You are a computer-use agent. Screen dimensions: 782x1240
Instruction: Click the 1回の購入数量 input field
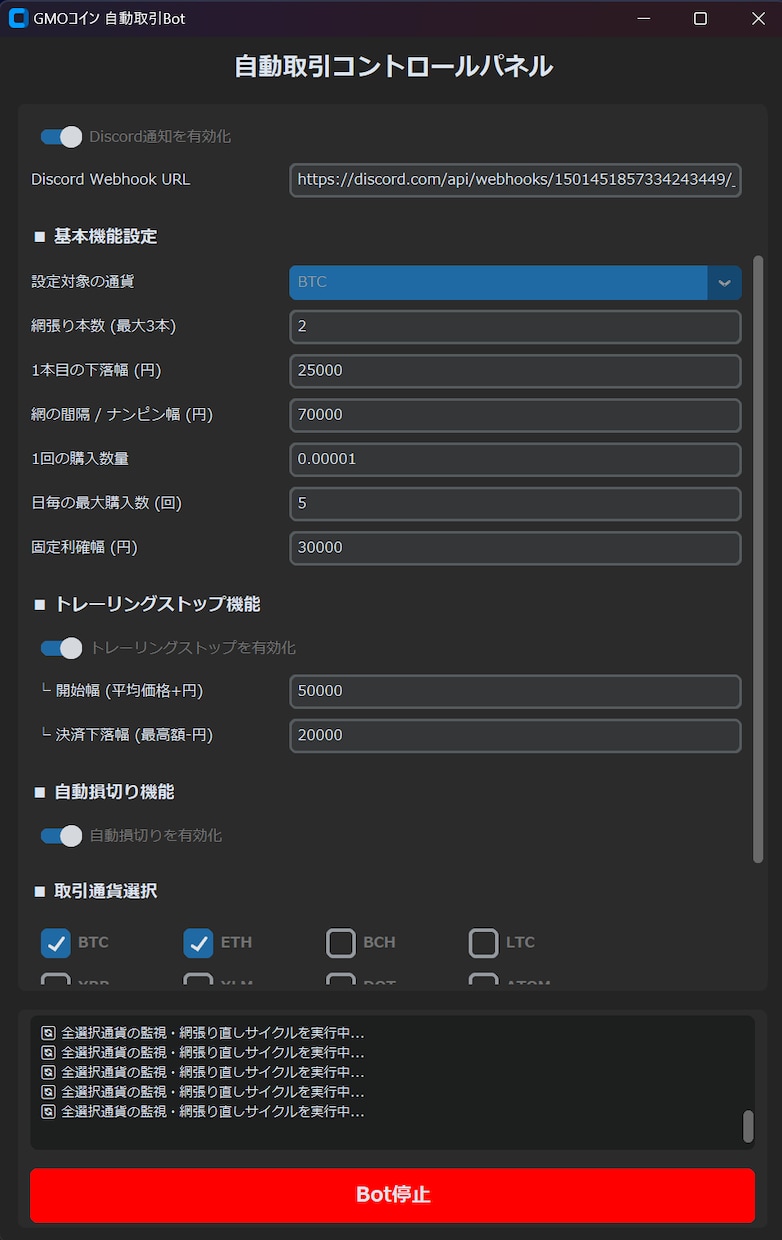point(515,459)
